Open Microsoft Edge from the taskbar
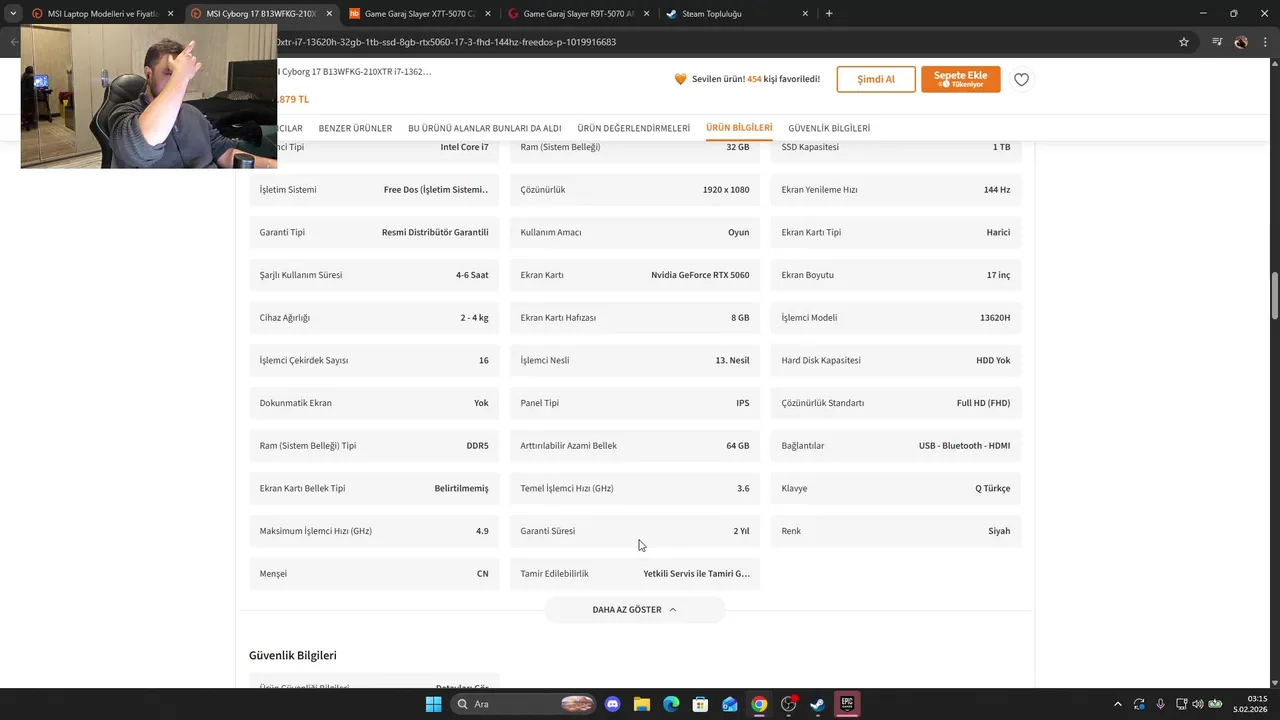The image size is (1280, 720). tap(671, 704)
